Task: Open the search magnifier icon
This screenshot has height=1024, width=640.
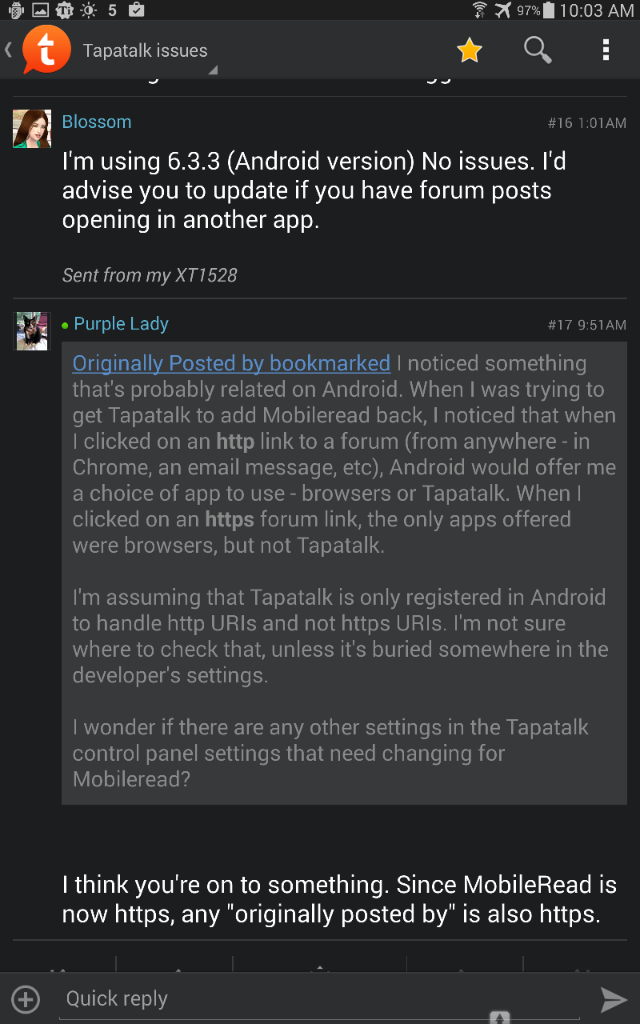Action: pos(537,50)
